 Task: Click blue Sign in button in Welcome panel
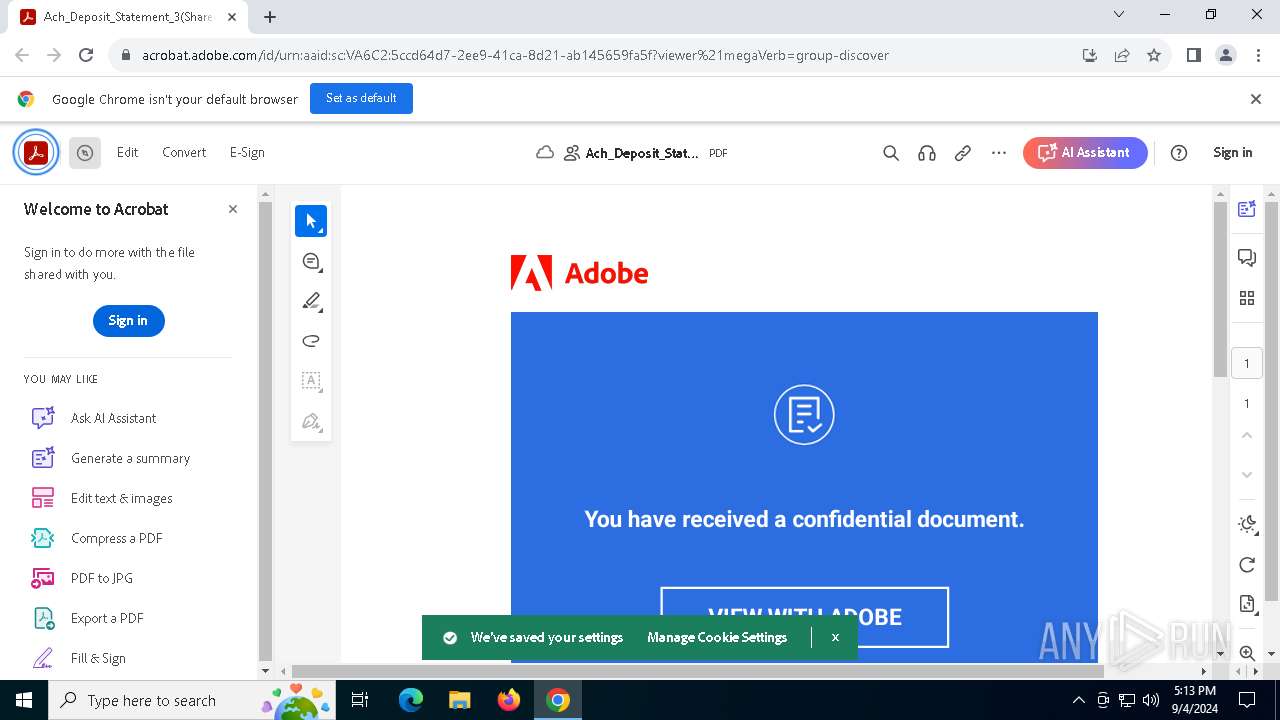[x=128, y=321]
